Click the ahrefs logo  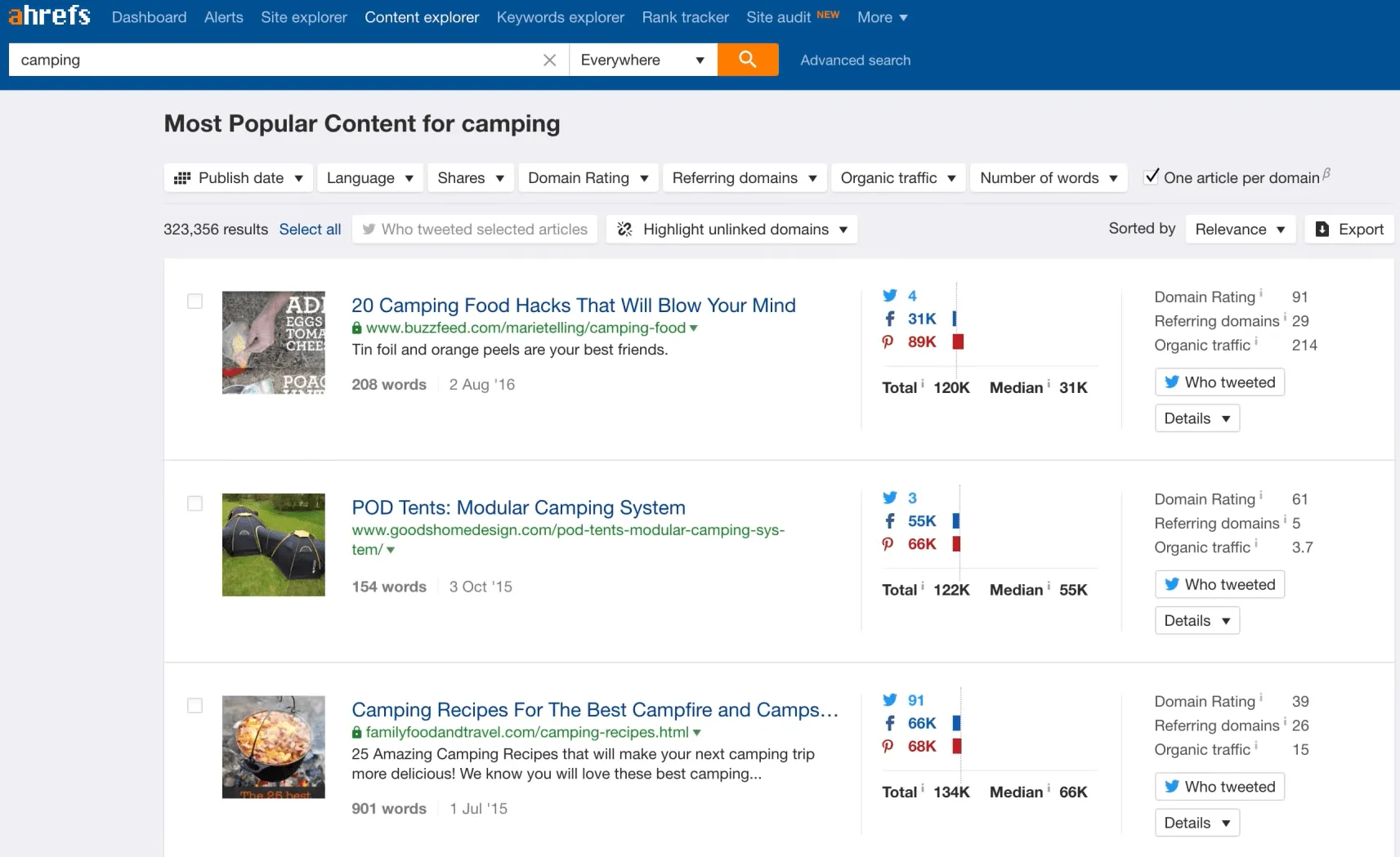(x=49, y=16)
